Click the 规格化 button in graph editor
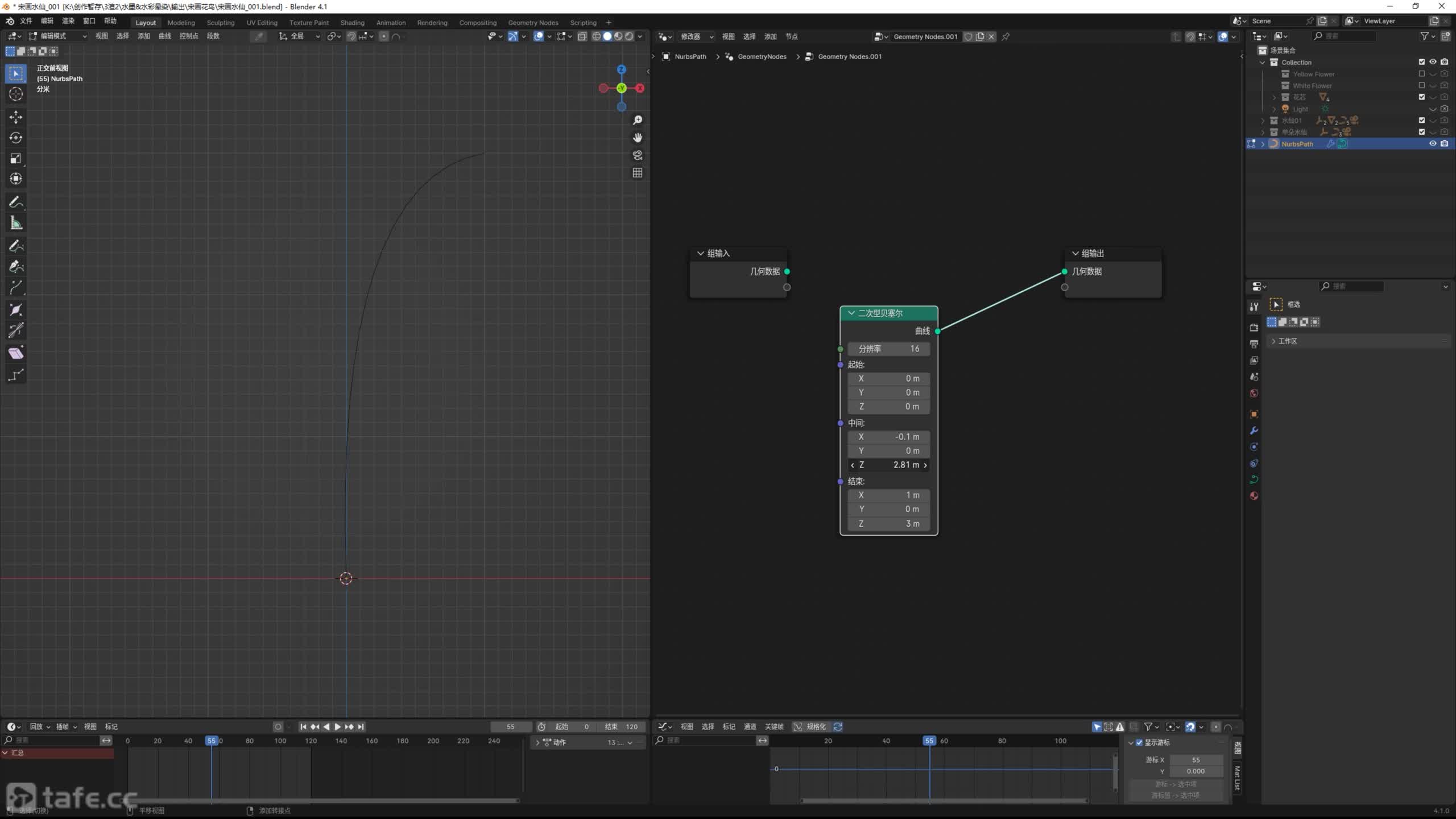The image size is (1456, 819). (x=816, y=726)
